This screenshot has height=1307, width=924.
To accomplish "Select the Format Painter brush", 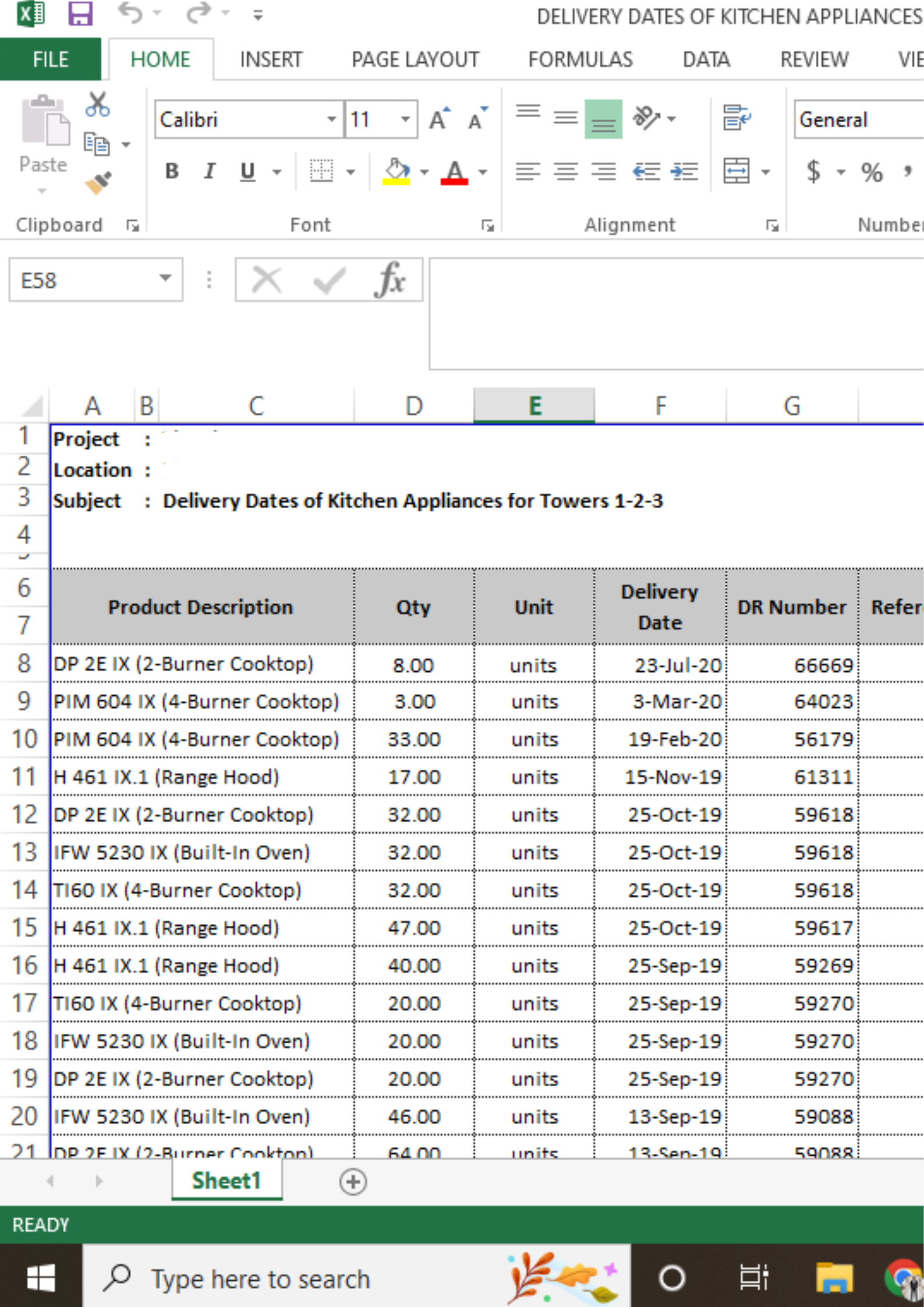I will [x=98, y=183].
